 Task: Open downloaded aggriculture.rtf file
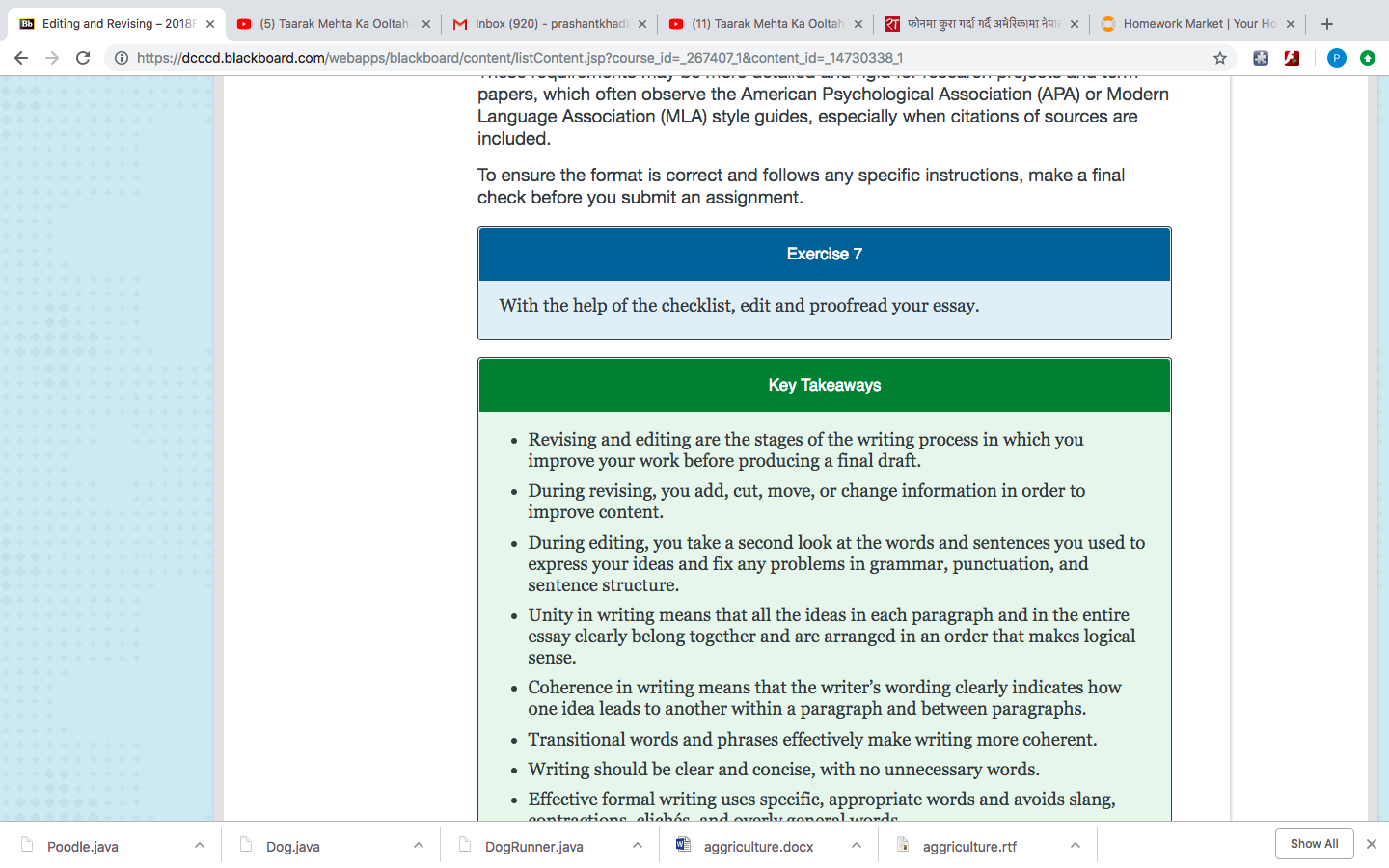(x=969, y=847)
